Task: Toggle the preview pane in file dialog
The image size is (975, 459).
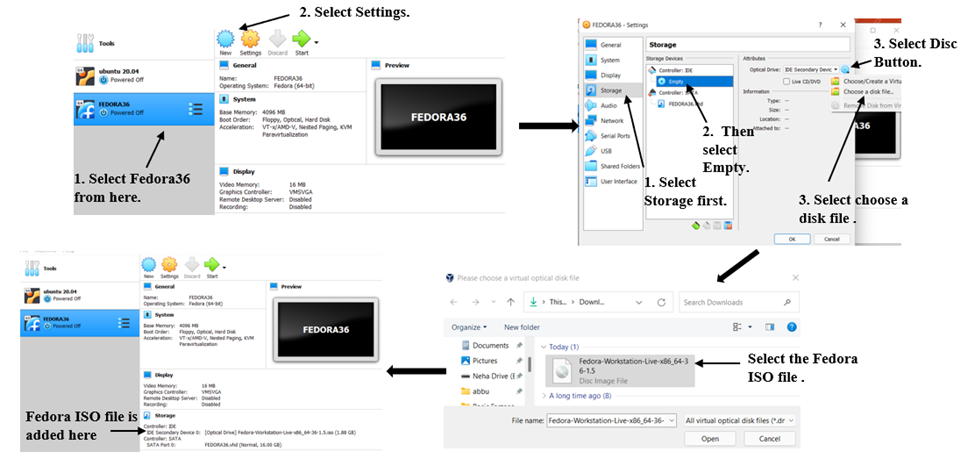Action: 767,327
